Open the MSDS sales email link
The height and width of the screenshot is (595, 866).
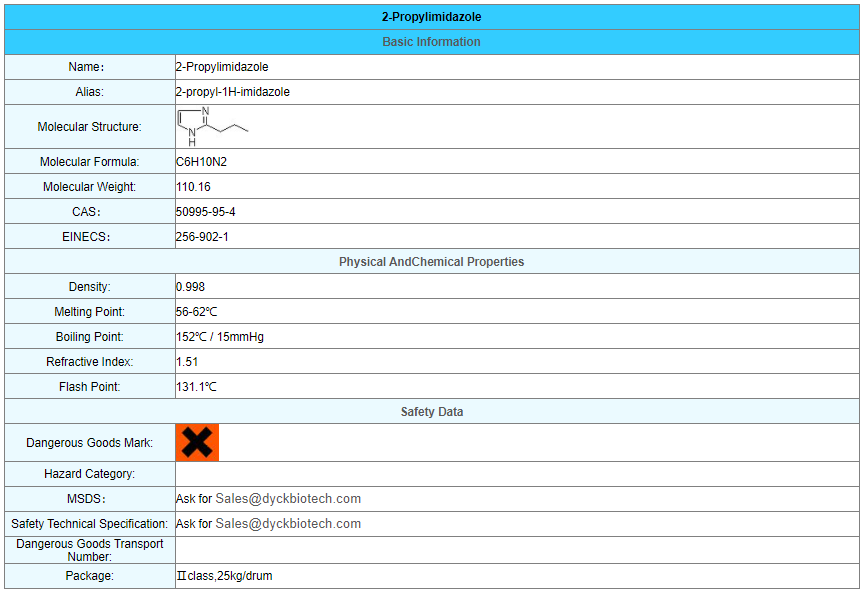point(288,498)
